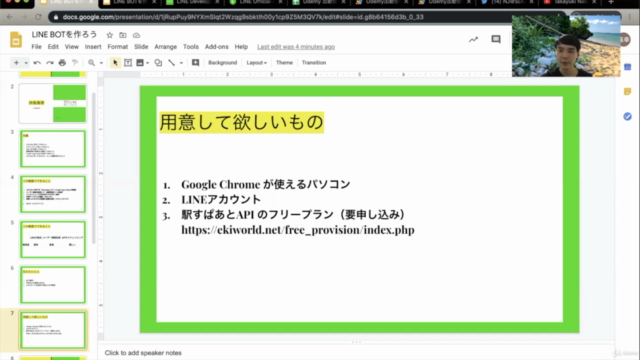Reload the browser page
This screenshot has width=640, height=360.
click(x=38, y=17)
